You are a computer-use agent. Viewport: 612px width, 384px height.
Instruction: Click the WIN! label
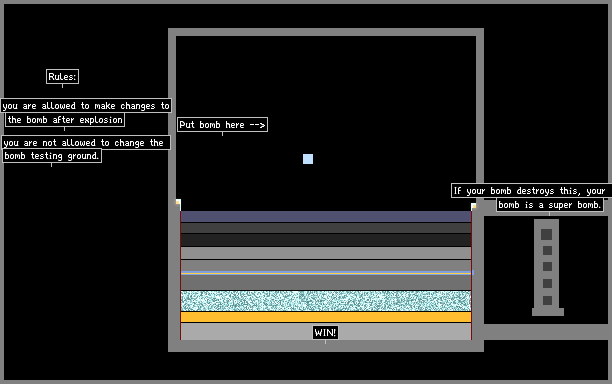point(325,332)
